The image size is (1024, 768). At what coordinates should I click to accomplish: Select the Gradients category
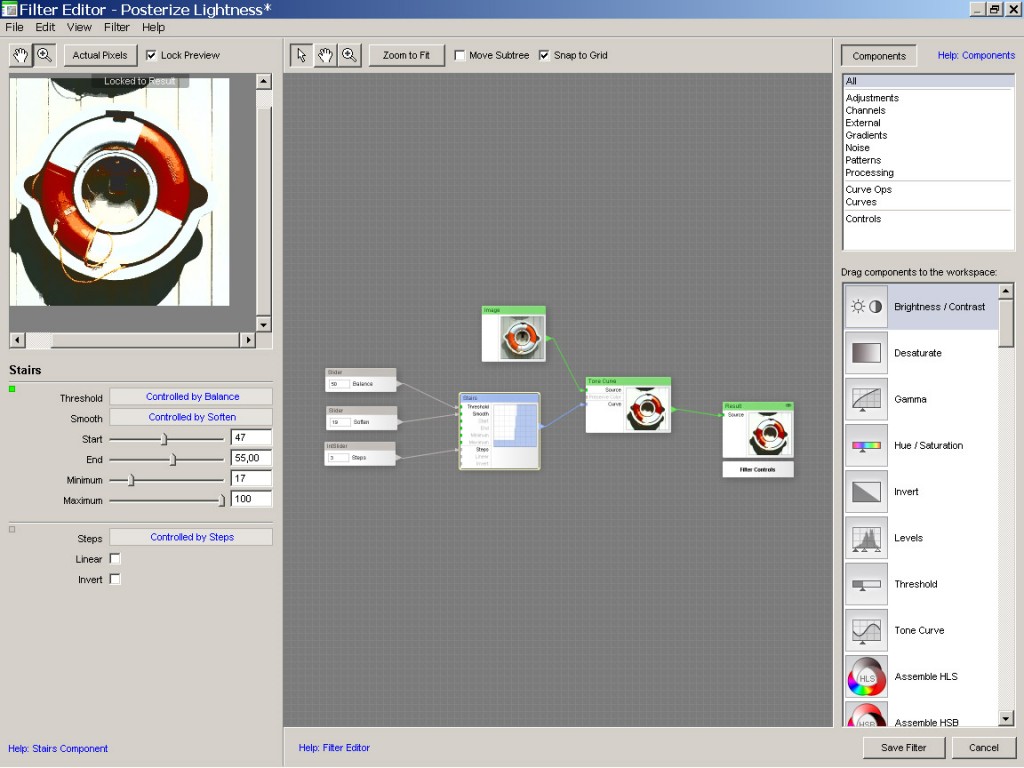coord(866,135)
